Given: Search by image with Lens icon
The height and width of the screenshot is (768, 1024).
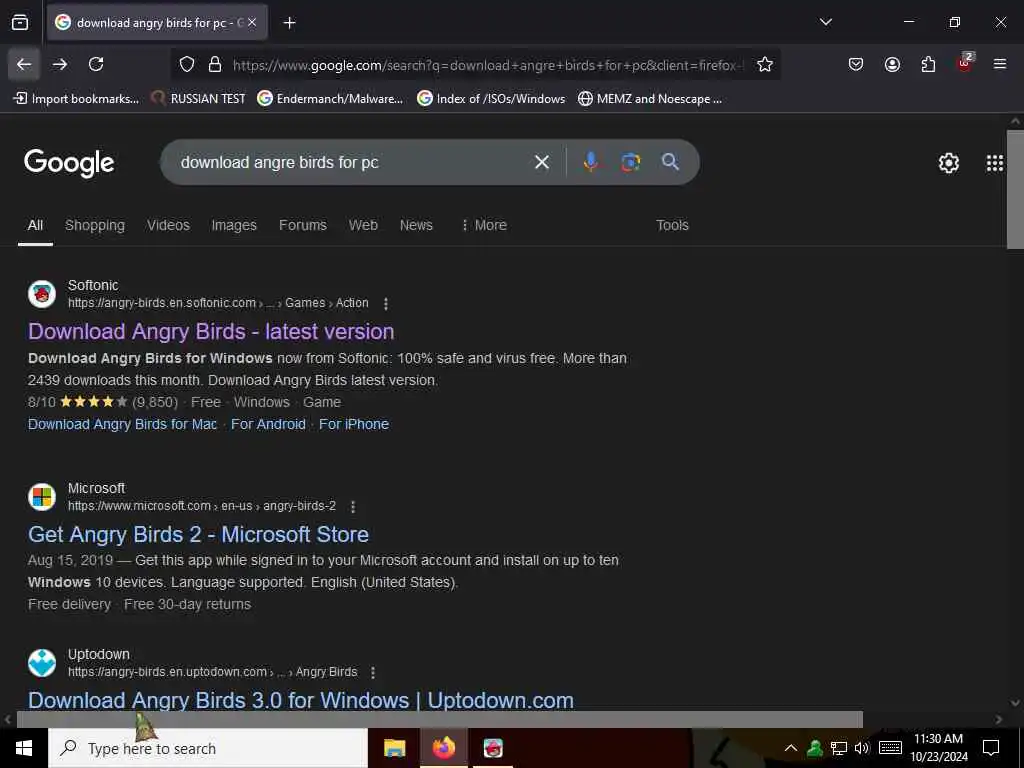Looking at the screenshot, I should tap(630, 162).
